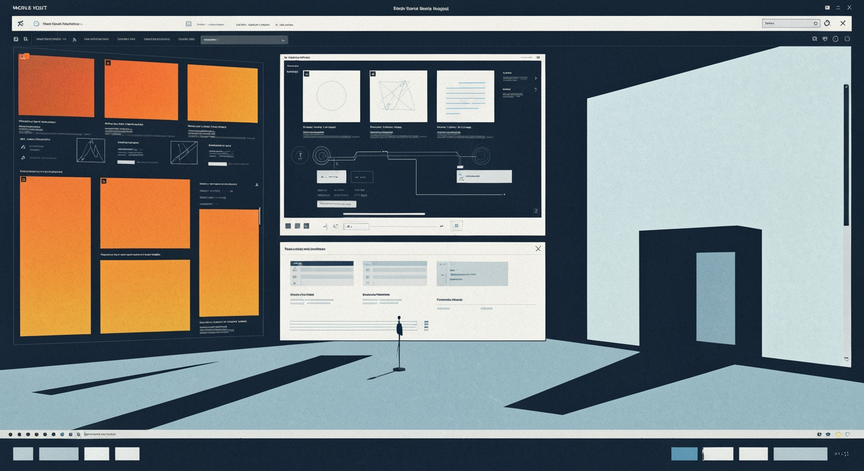864x471 pixels.
Task: Click the blue-filled button in the bottom taskbar
Action: tap(684, 454)
